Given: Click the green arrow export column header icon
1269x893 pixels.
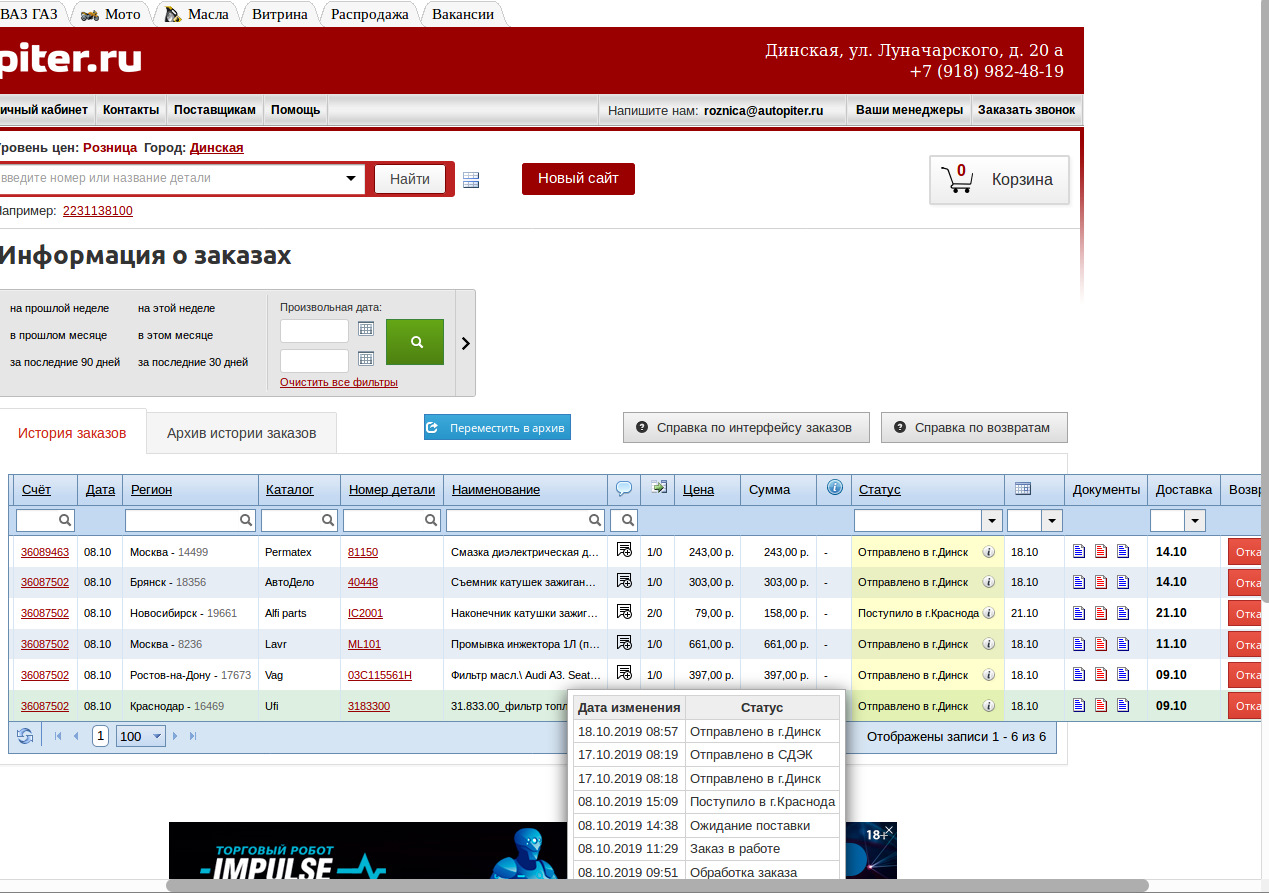Looking at the screenshot, I should 658,488.
